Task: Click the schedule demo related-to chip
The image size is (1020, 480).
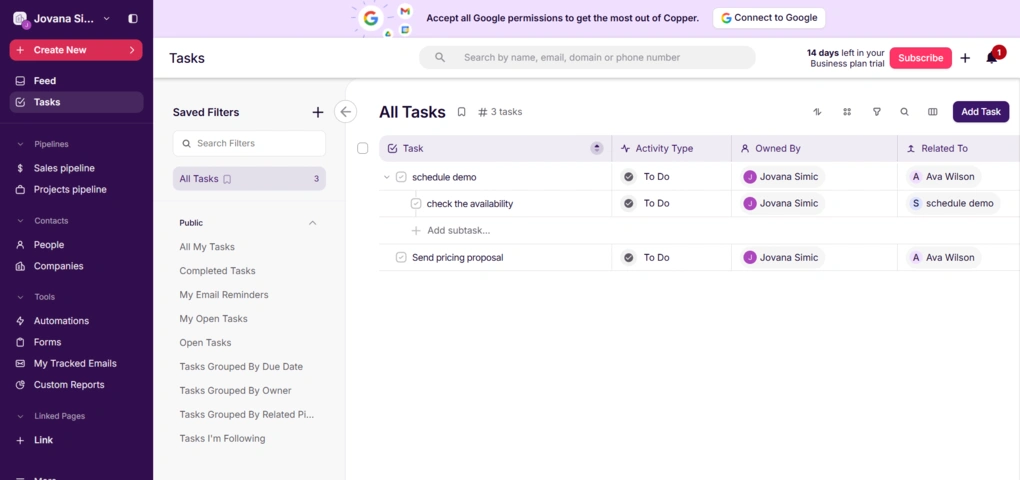Action: point(953,204)
